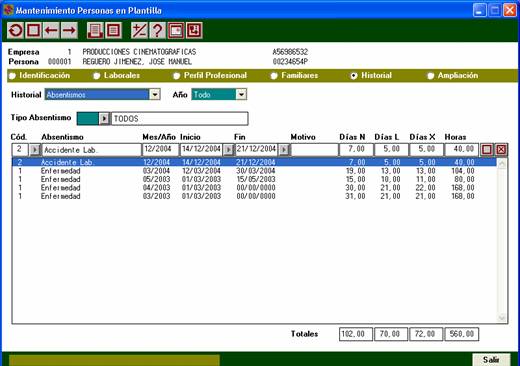Image resolution: width=520 pixels, height=366 pixels.
Task: Open the Año dropdown showing Todo
Action: pos(241,95)
